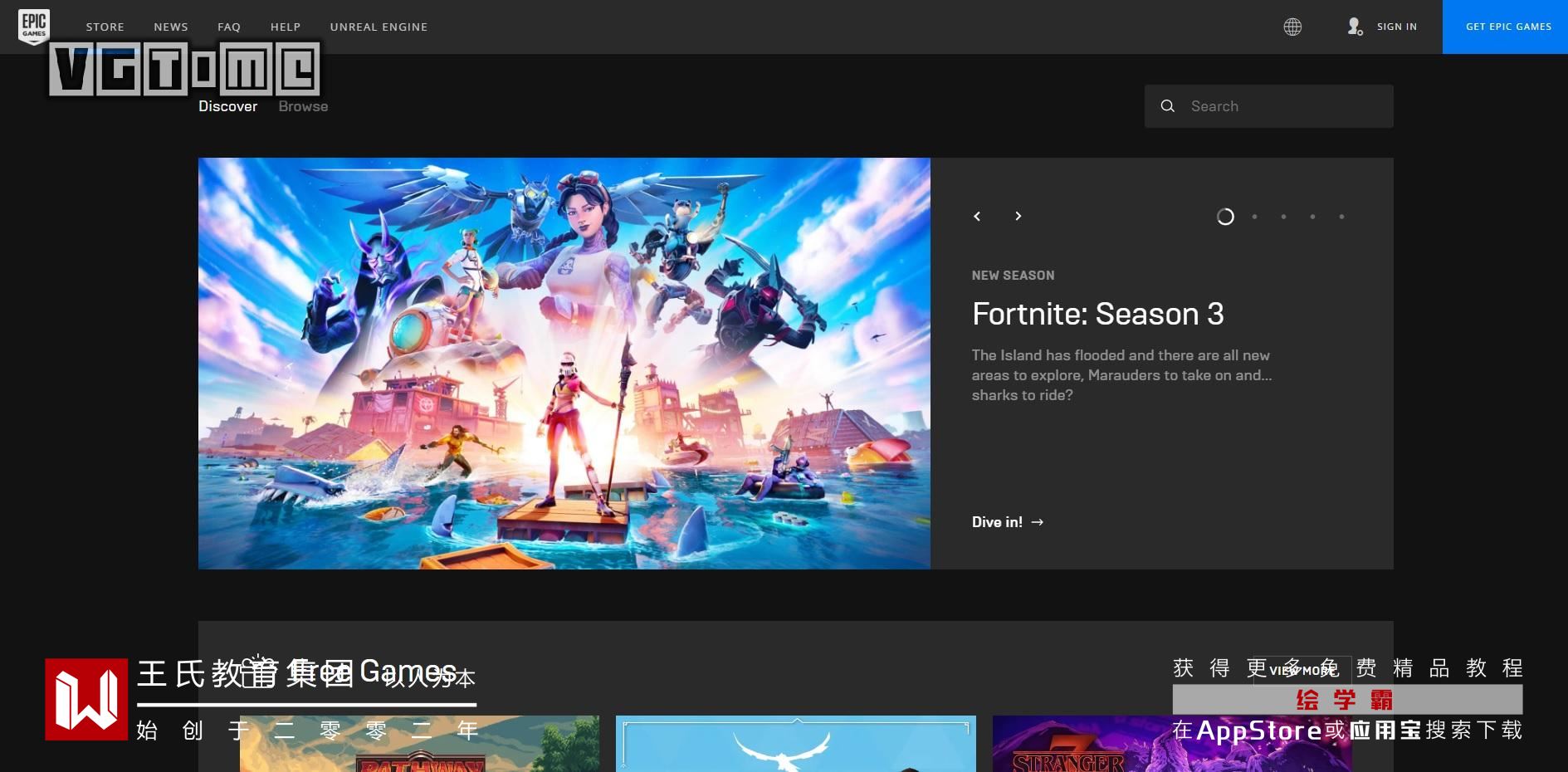1568x772 pixels.
Task: Click the NEW SEASON label
Action: point(1013,276)
